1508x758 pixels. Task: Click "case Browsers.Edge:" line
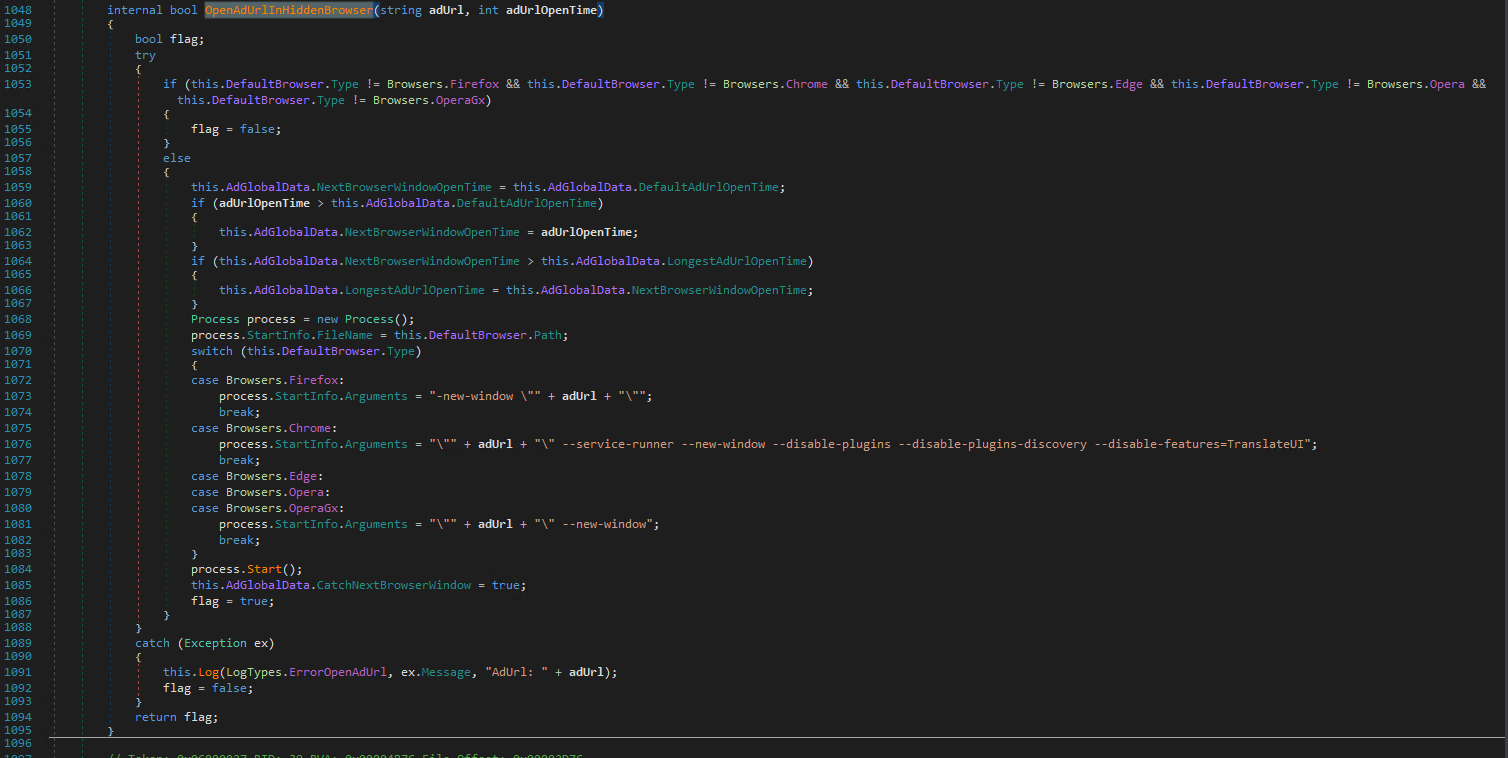tap(257, 476)
